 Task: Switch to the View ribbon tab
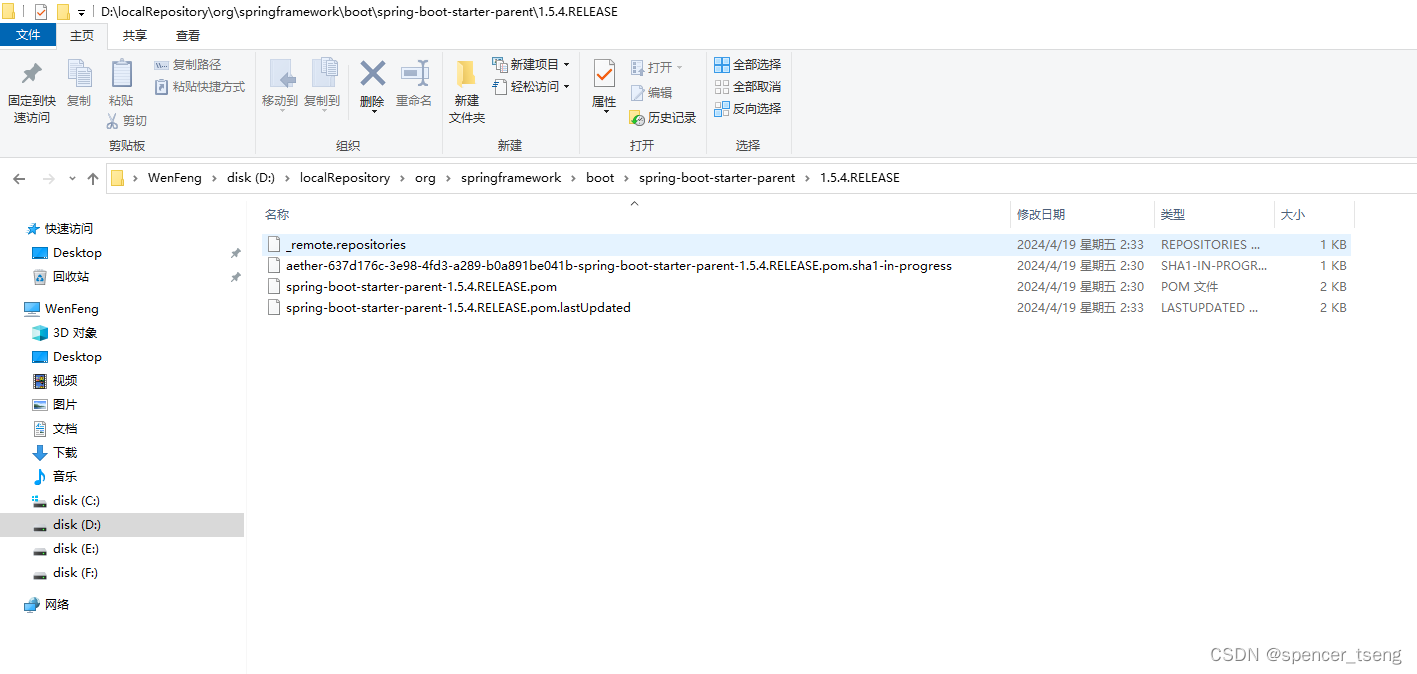pyautogui.click(x=188, y=35)
